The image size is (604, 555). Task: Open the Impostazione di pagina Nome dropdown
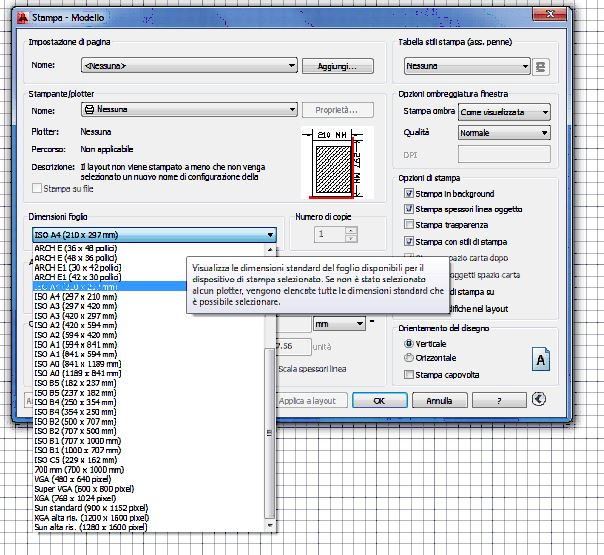(x=189, y=65)
